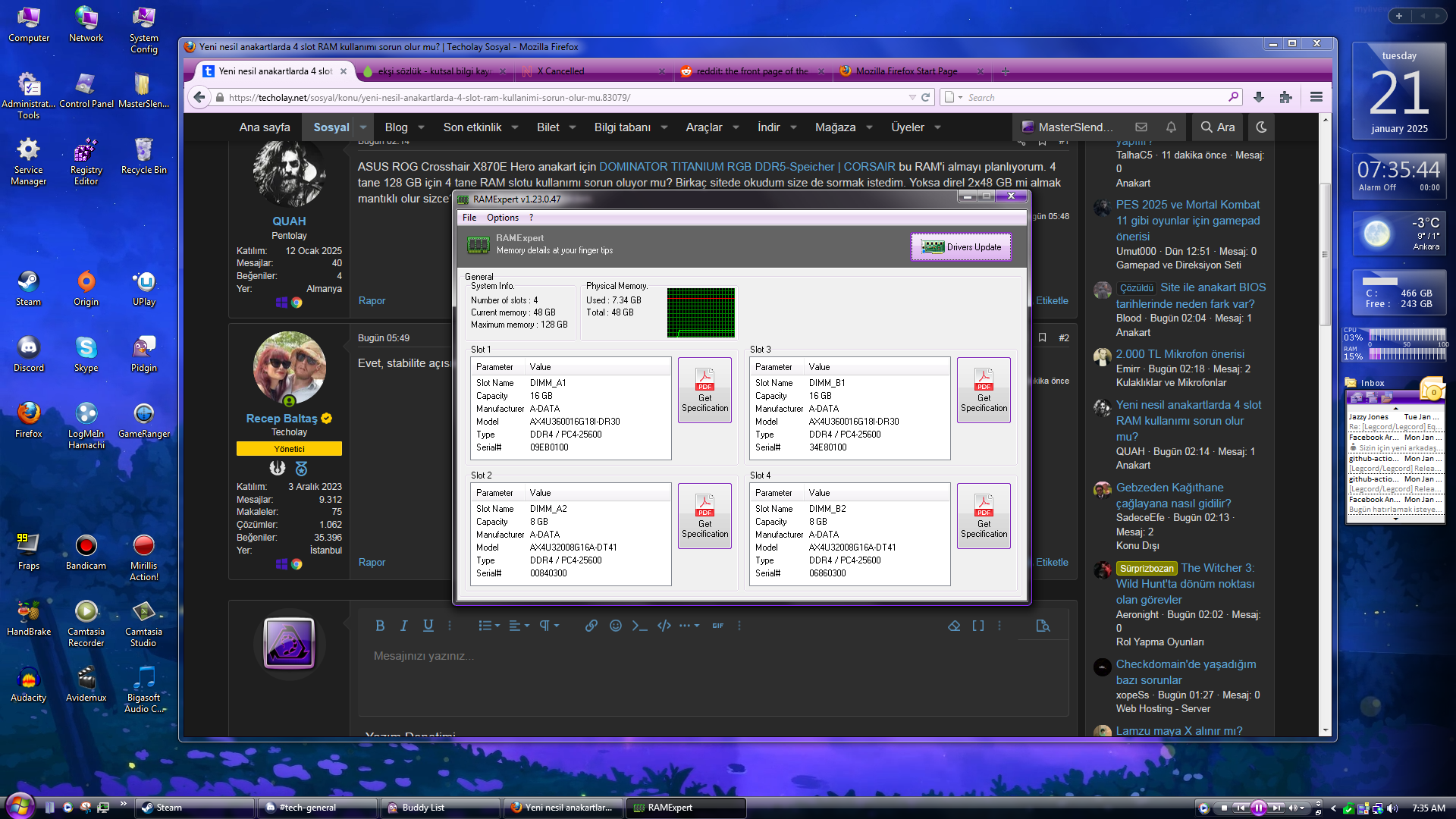Click Drivers Update button in RAMExpert
The height and width of the screenshot is (819, 1456).
tap(961, 247)
